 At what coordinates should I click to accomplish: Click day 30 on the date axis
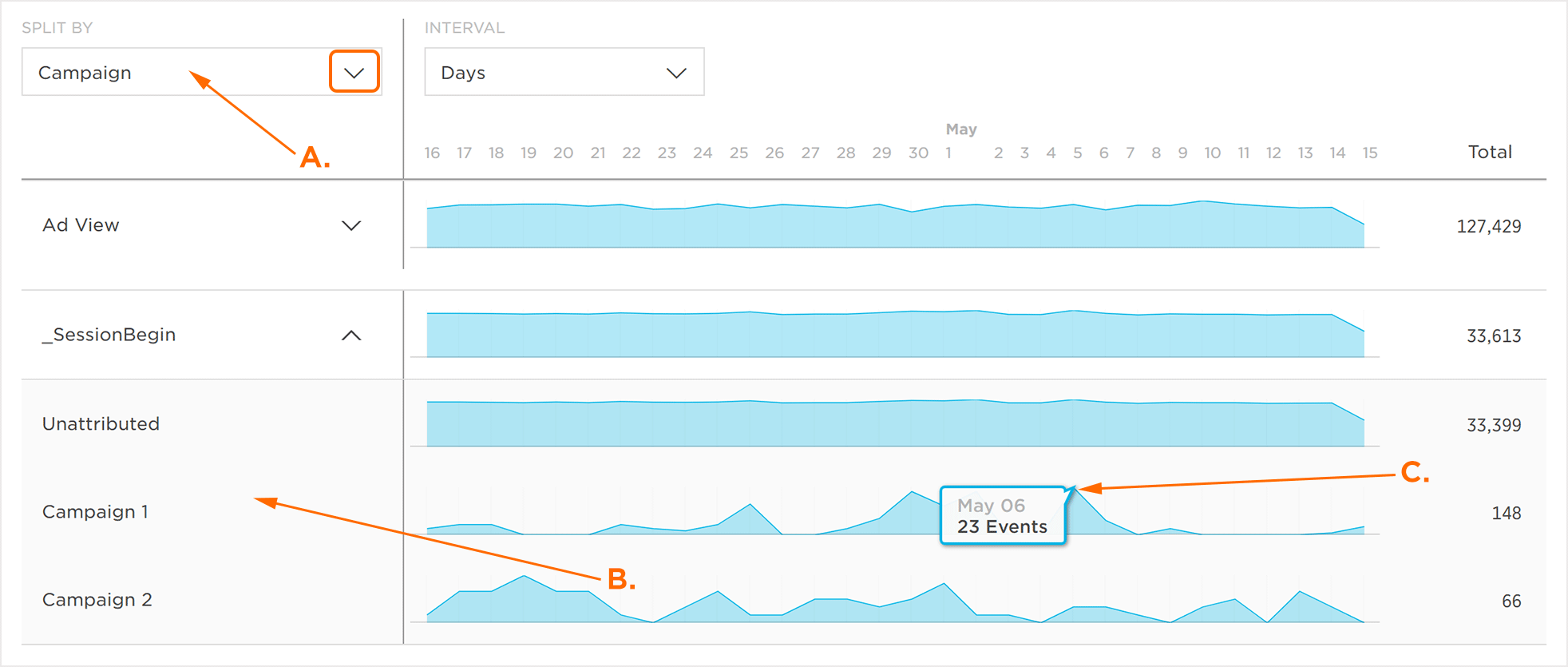pos(918,153)
